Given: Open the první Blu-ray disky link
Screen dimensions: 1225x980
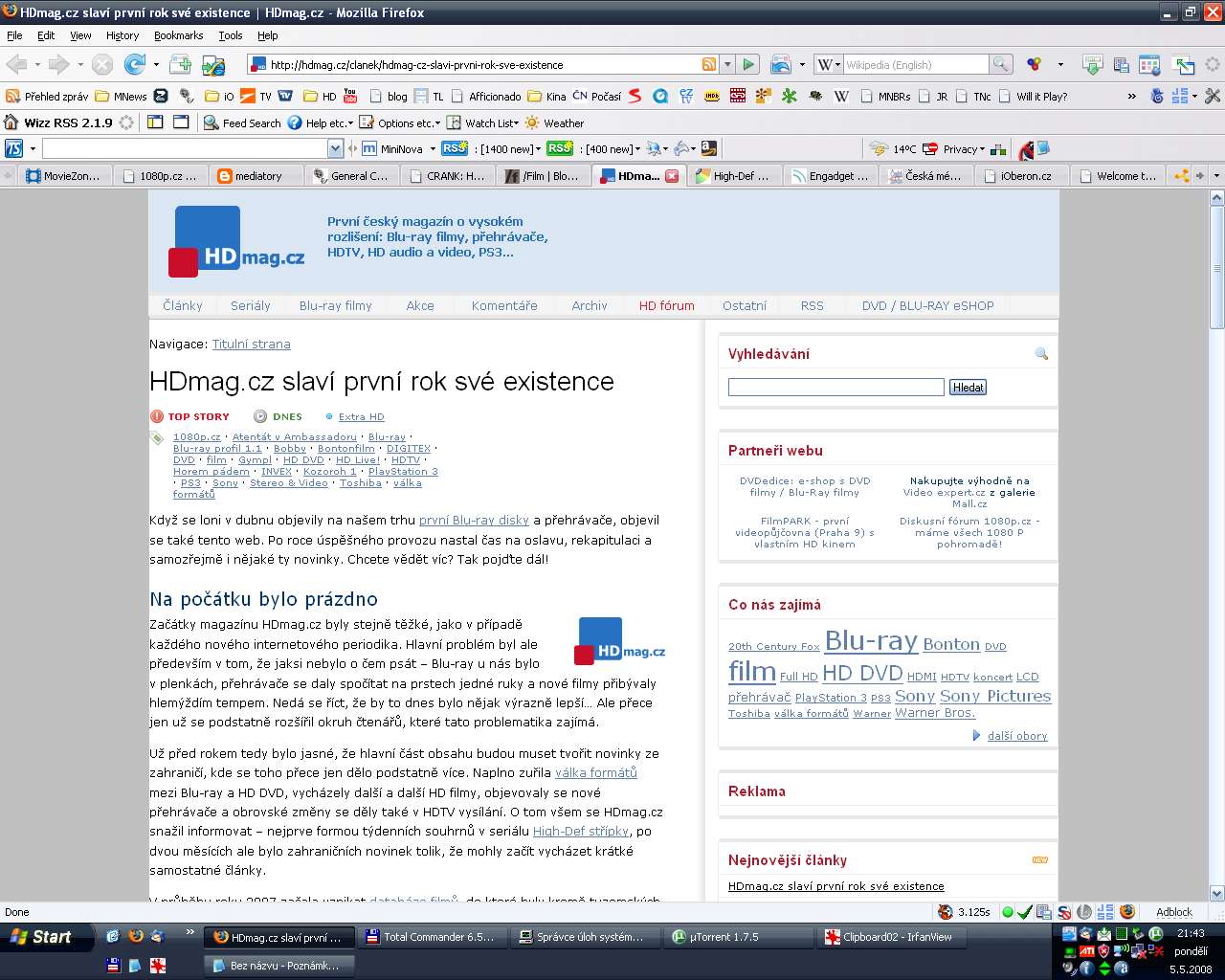Looking at the screenshot, I should pos(474,520).
